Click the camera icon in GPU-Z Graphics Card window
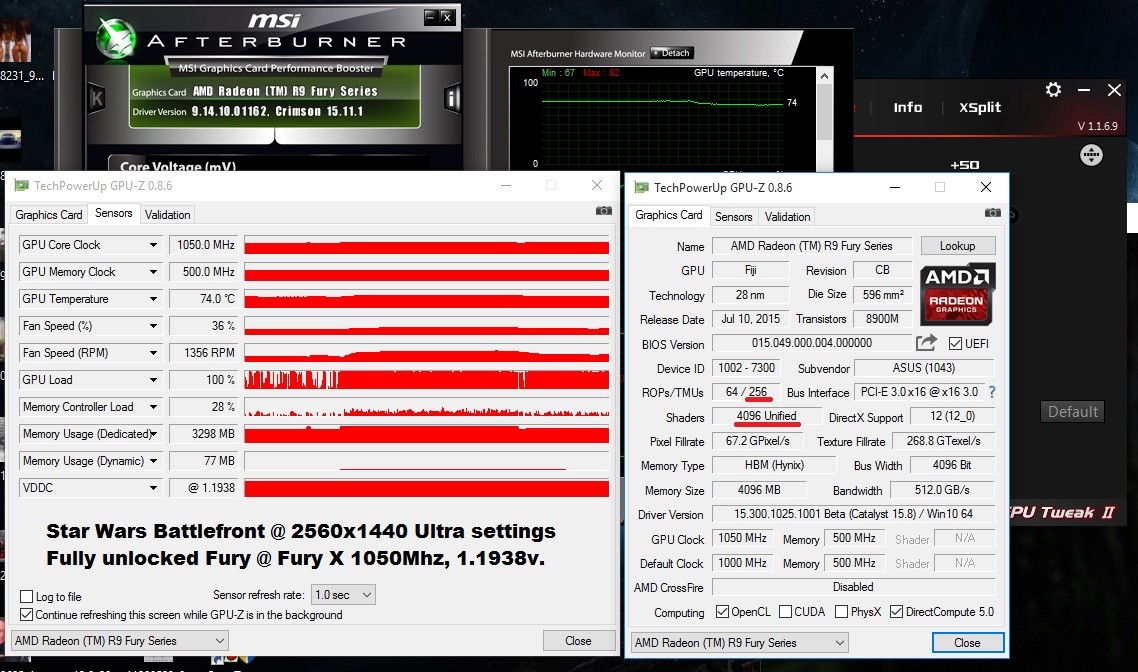 click(x=993, y=212)
